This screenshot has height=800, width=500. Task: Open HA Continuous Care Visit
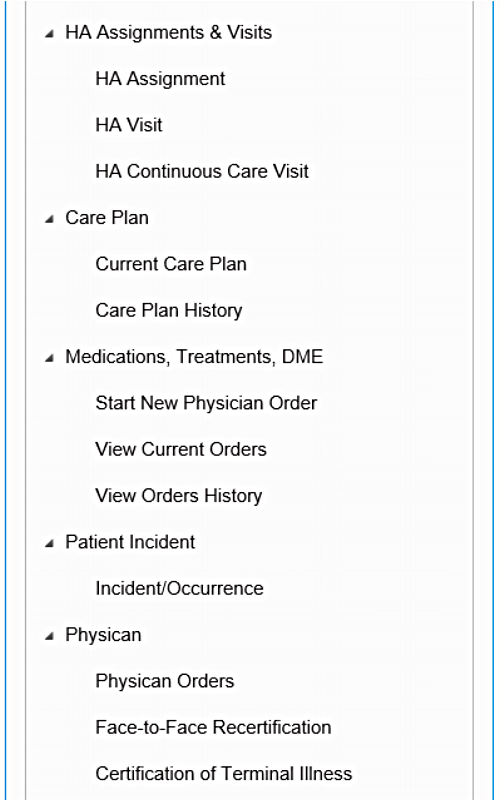[x=202, y=171]
